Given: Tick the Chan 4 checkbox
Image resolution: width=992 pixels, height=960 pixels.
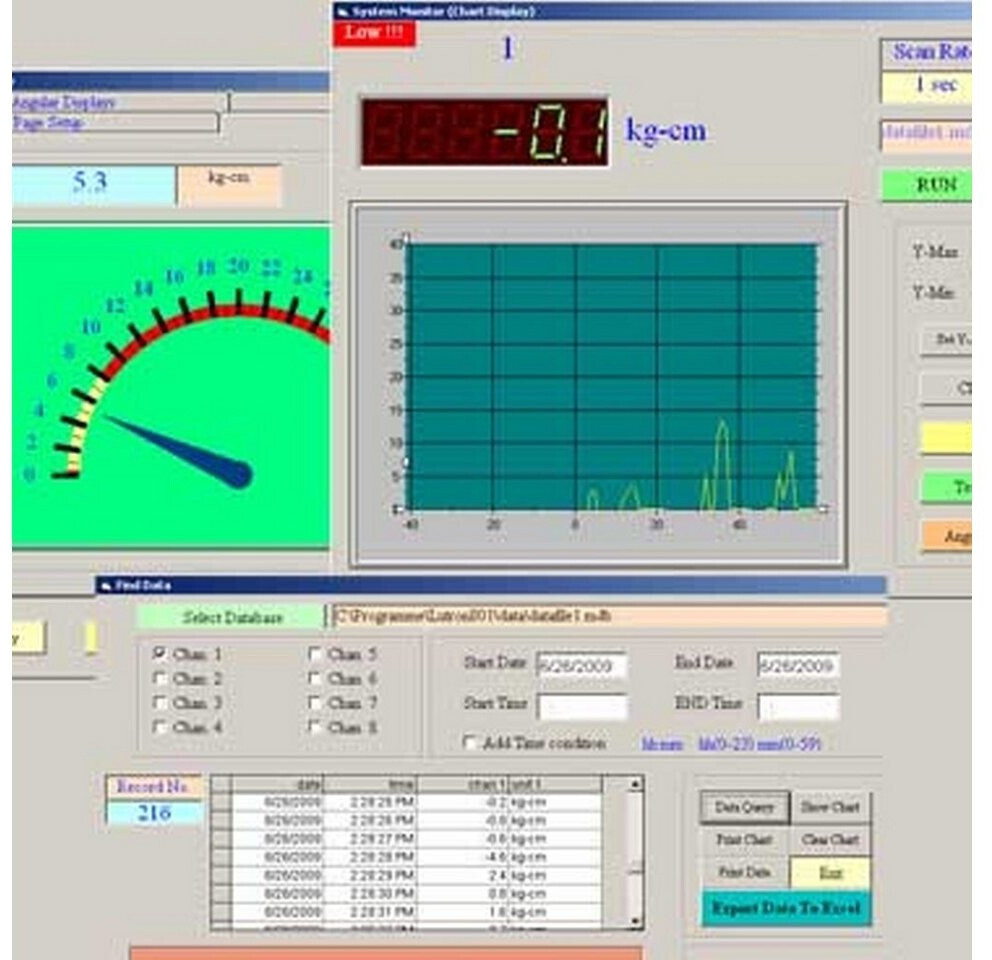Looking at the screenshot, I should pyautogui.click(x=160, y=726).
